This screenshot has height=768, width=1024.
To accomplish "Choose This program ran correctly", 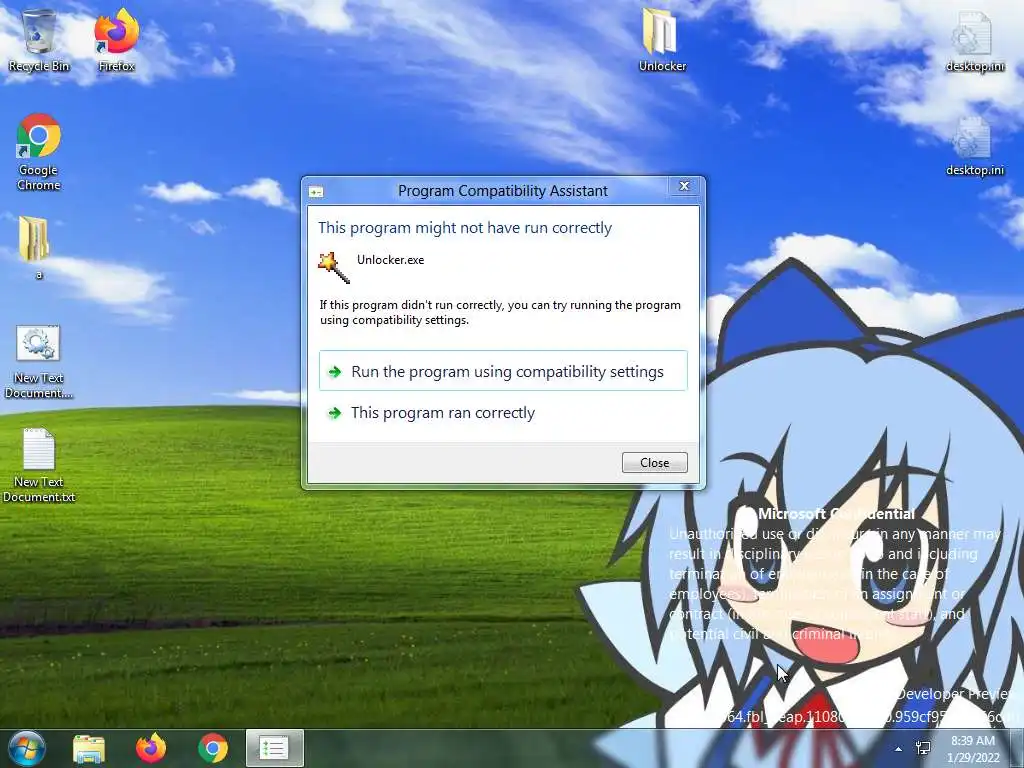I will 503,413.
